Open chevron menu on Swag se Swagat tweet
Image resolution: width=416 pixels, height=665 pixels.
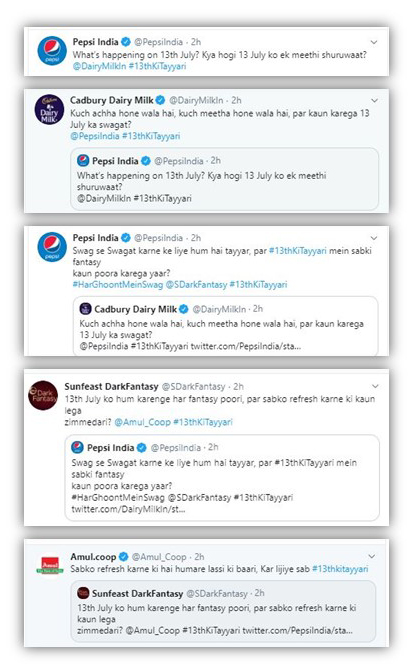coord(374,238)
